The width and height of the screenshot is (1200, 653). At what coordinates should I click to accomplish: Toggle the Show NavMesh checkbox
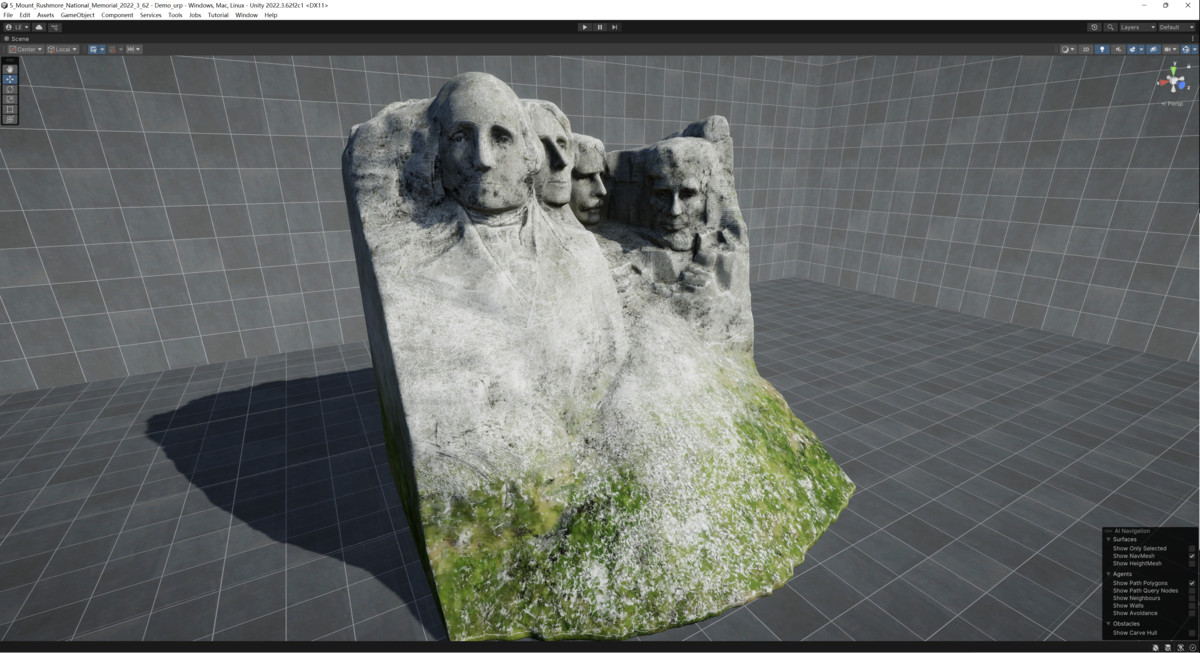point(1192,556)
